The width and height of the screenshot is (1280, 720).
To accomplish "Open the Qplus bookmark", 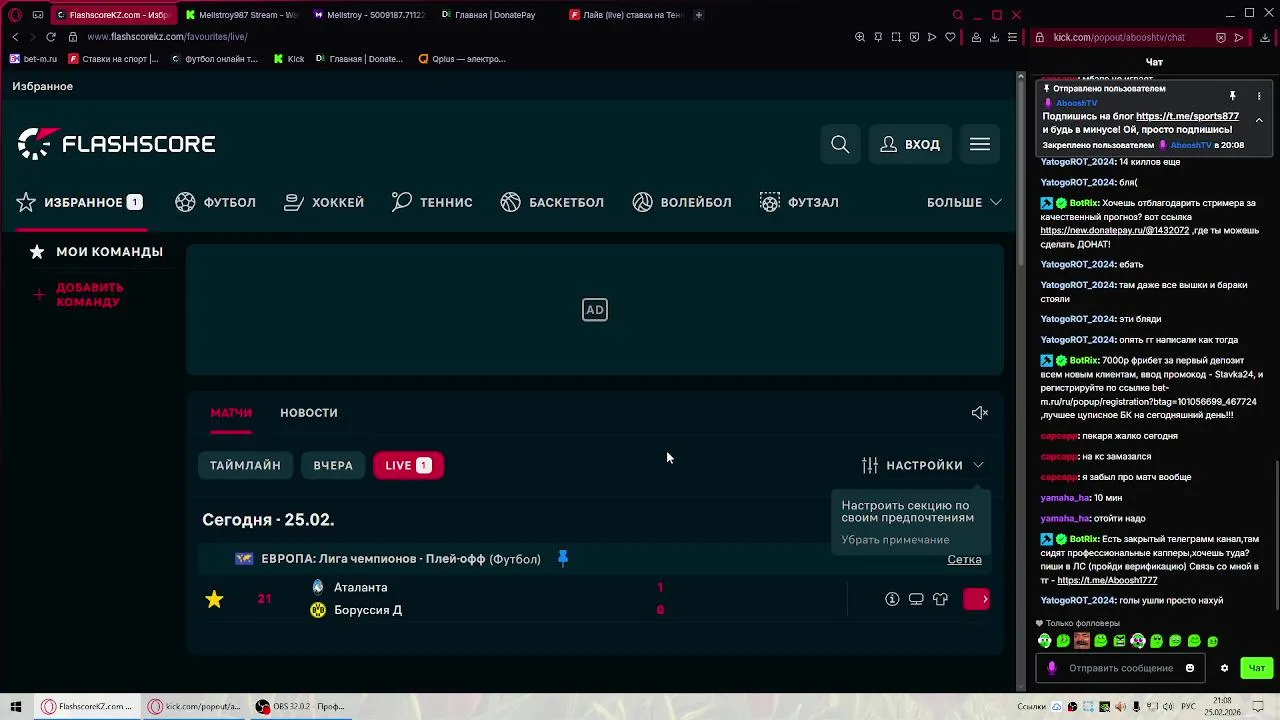I will [x=462, y=59].
